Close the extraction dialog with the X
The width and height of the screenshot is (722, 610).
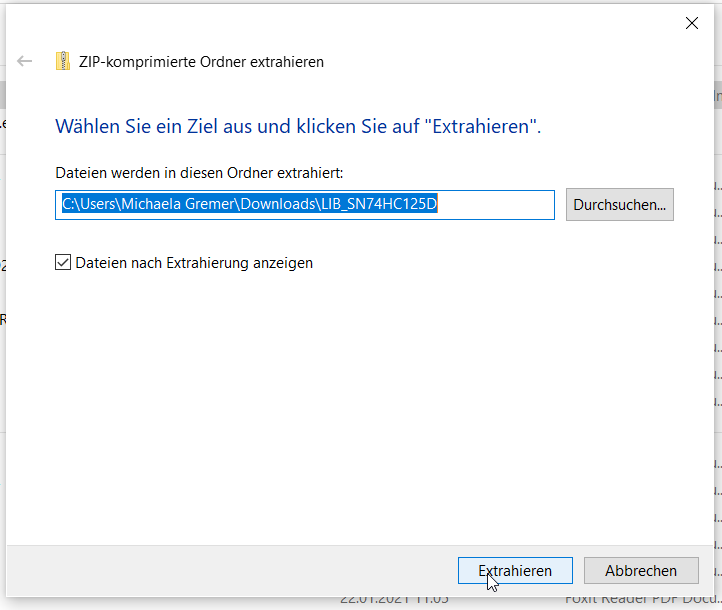pyautogui.click(x=691, y=24)
